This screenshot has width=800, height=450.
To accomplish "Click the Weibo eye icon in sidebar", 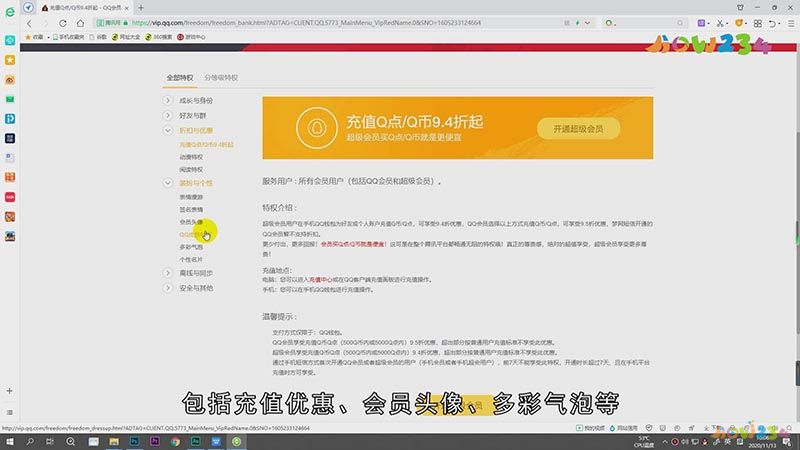I will click(x=10, y=80).
